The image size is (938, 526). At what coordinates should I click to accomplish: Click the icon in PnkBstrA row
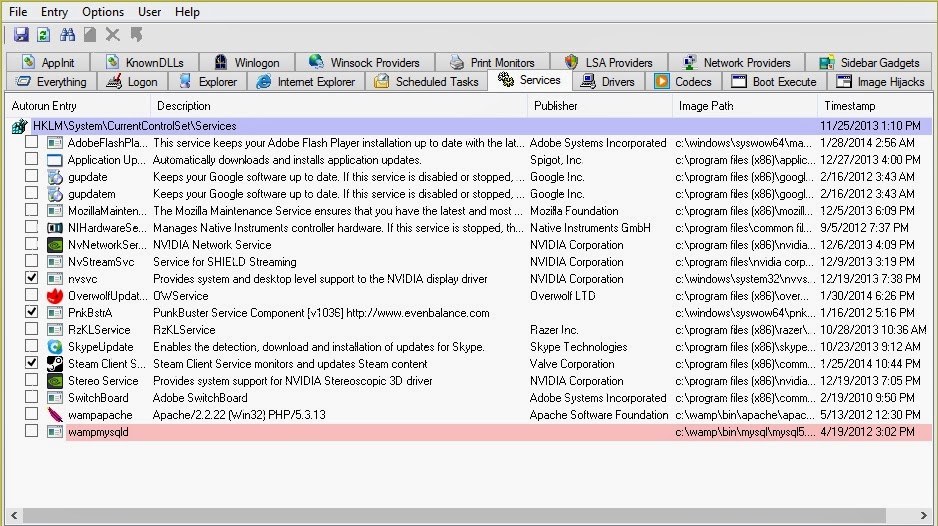tap(55, 312)
